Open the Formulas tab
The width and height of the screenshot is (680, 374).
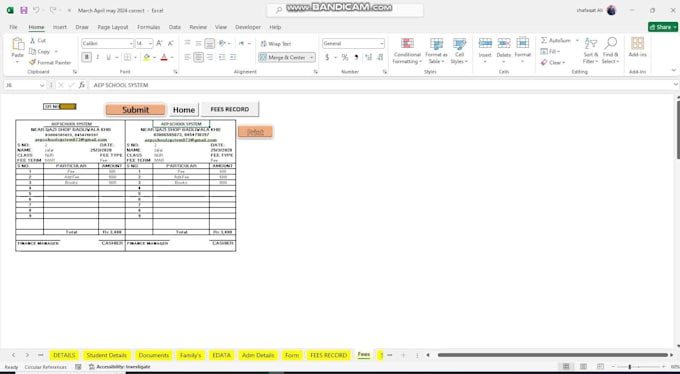tap(148, 27)
